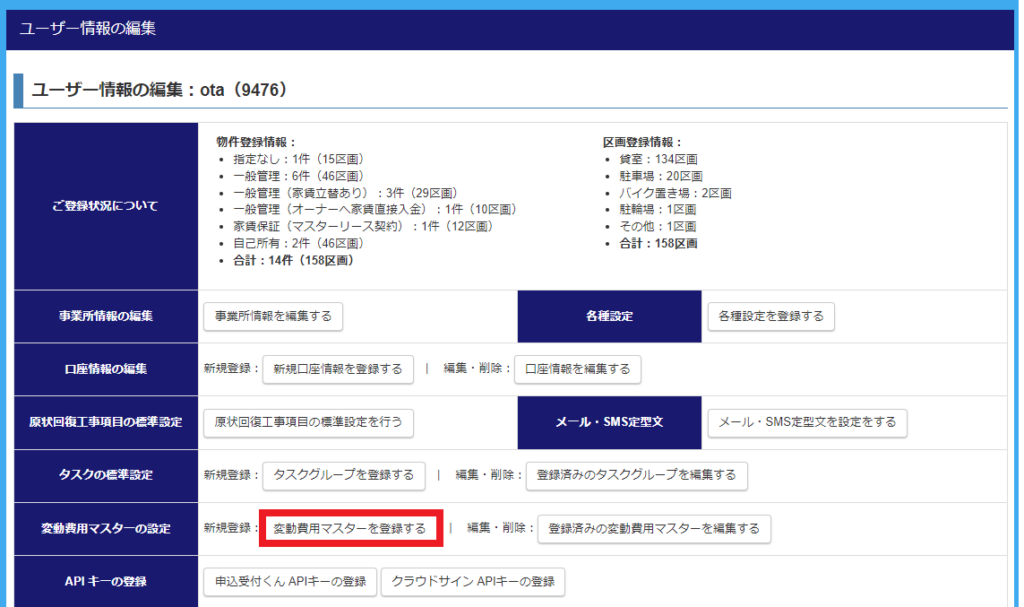Click the メール・SMS定型文 navy header cell
This screenshot has height=607, width=1024.
tap(610, 422)
